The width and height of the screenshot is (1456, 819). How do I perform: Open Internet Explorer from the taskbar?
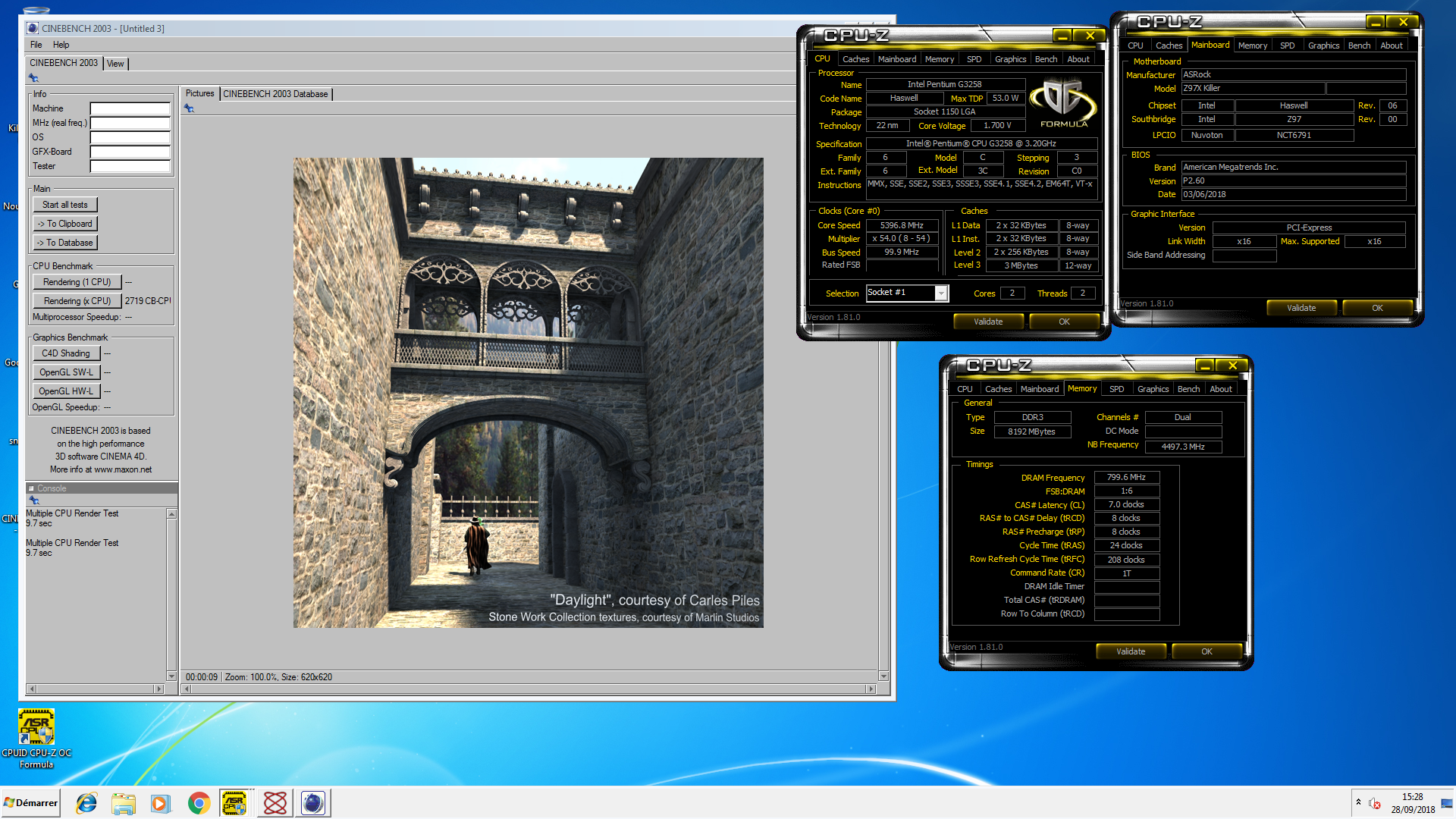(x=86, y=803)
